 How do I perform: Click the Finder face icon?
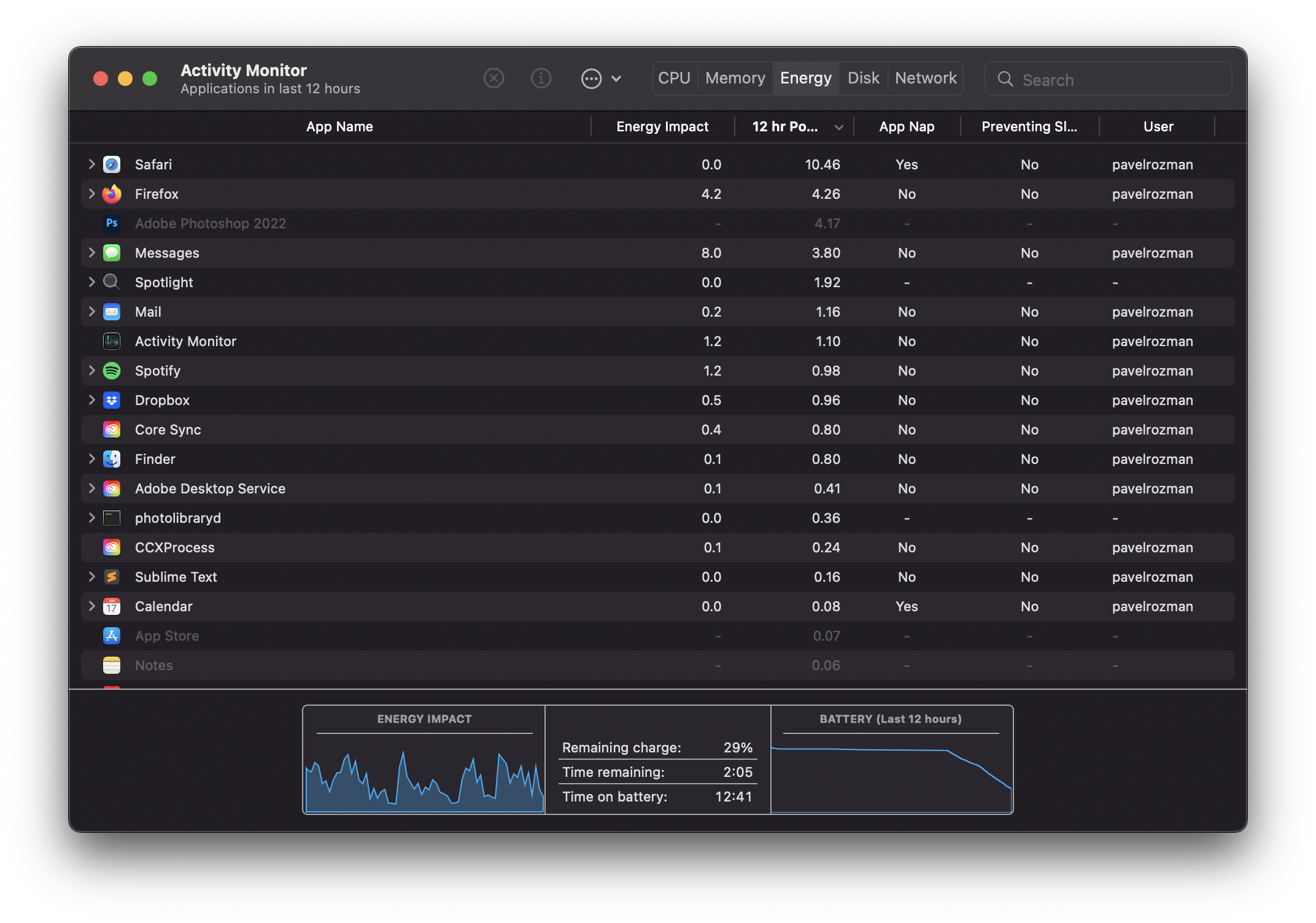point(112,459)
